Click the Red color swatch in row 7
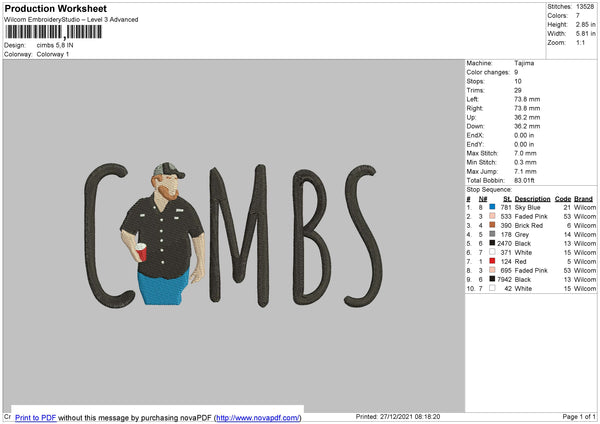 coord(492,261)
